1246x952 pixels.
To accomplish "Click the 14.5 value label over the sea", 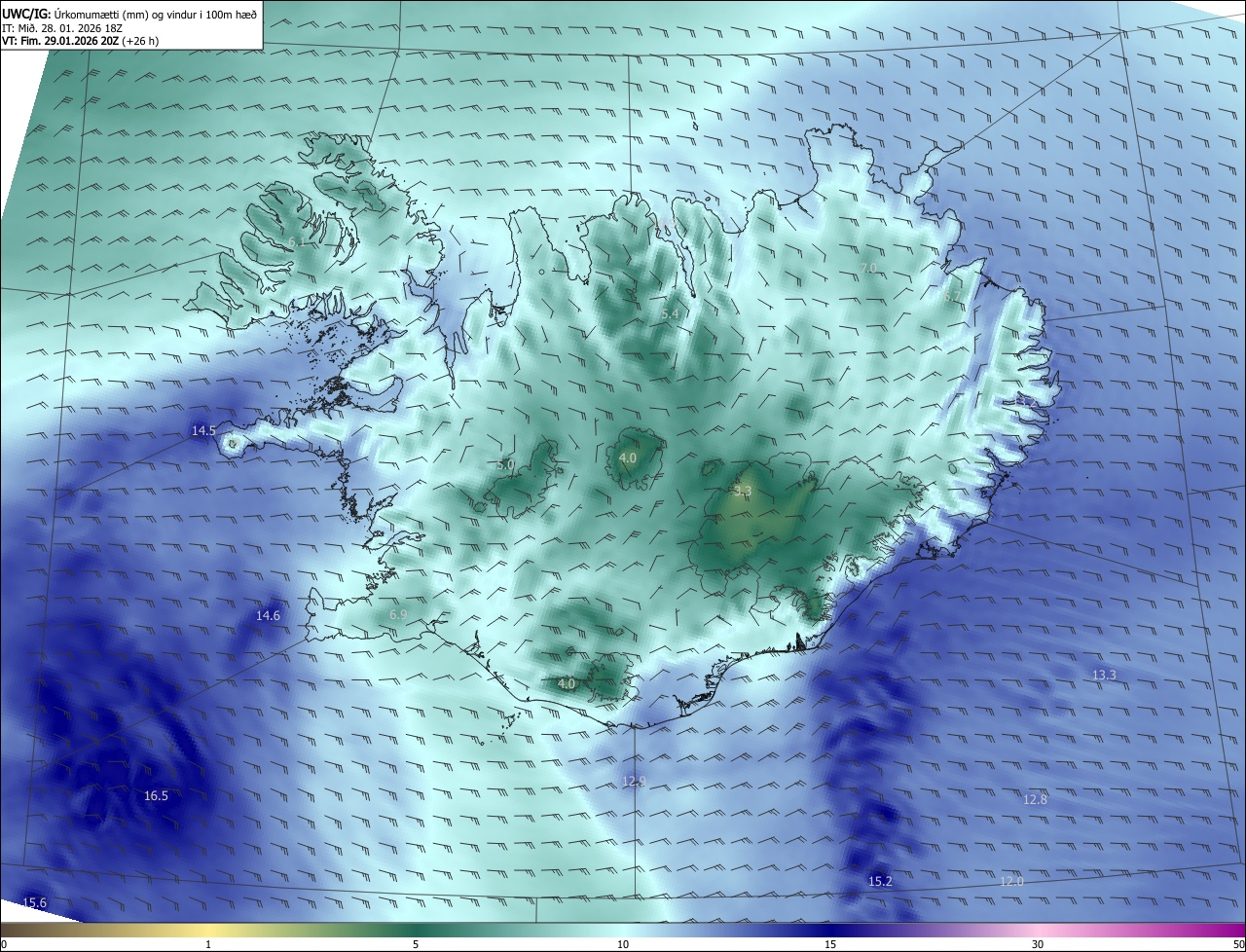I will (x=203, y=430).
